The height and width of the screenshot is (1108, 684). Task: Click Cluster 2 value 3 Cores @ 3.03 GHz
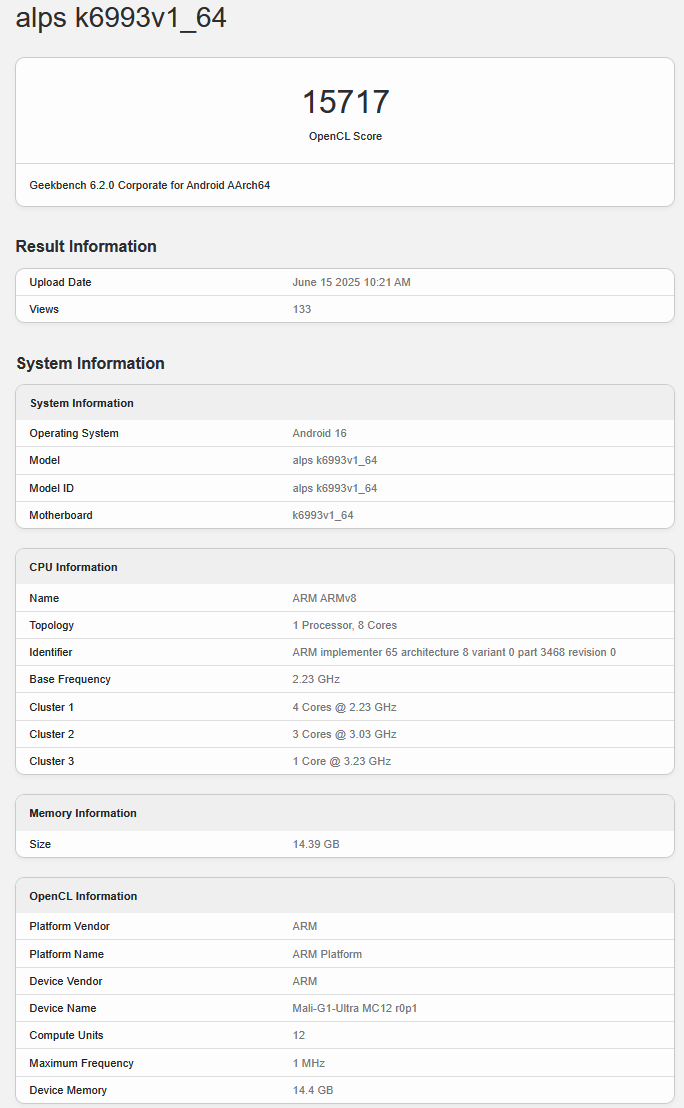tap(344, 734)
